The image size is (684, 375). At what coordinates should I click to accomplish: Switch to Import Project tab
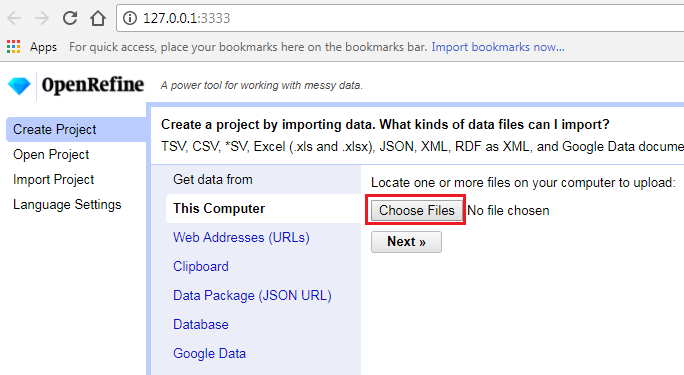[x=54, y=179]
